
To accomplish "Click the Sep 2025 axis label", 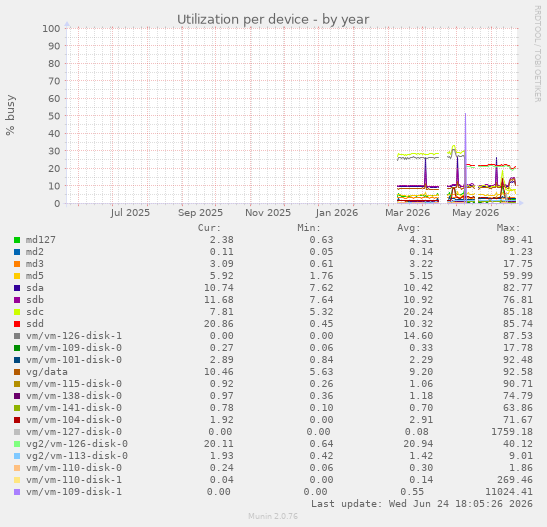I will 200,213.
